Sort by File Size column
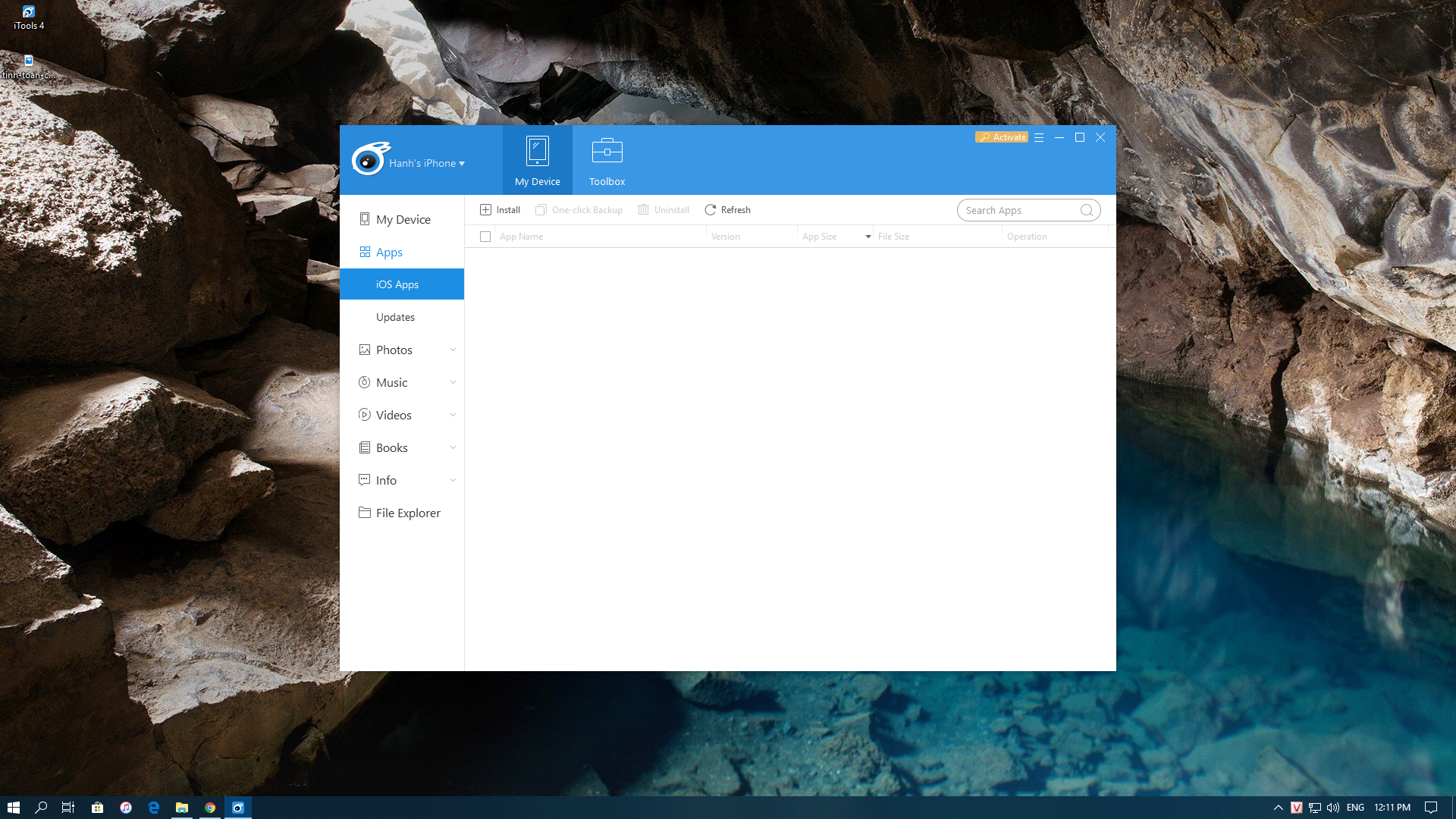This screenshot has width=1456, height=819. [x=893, y=237]
